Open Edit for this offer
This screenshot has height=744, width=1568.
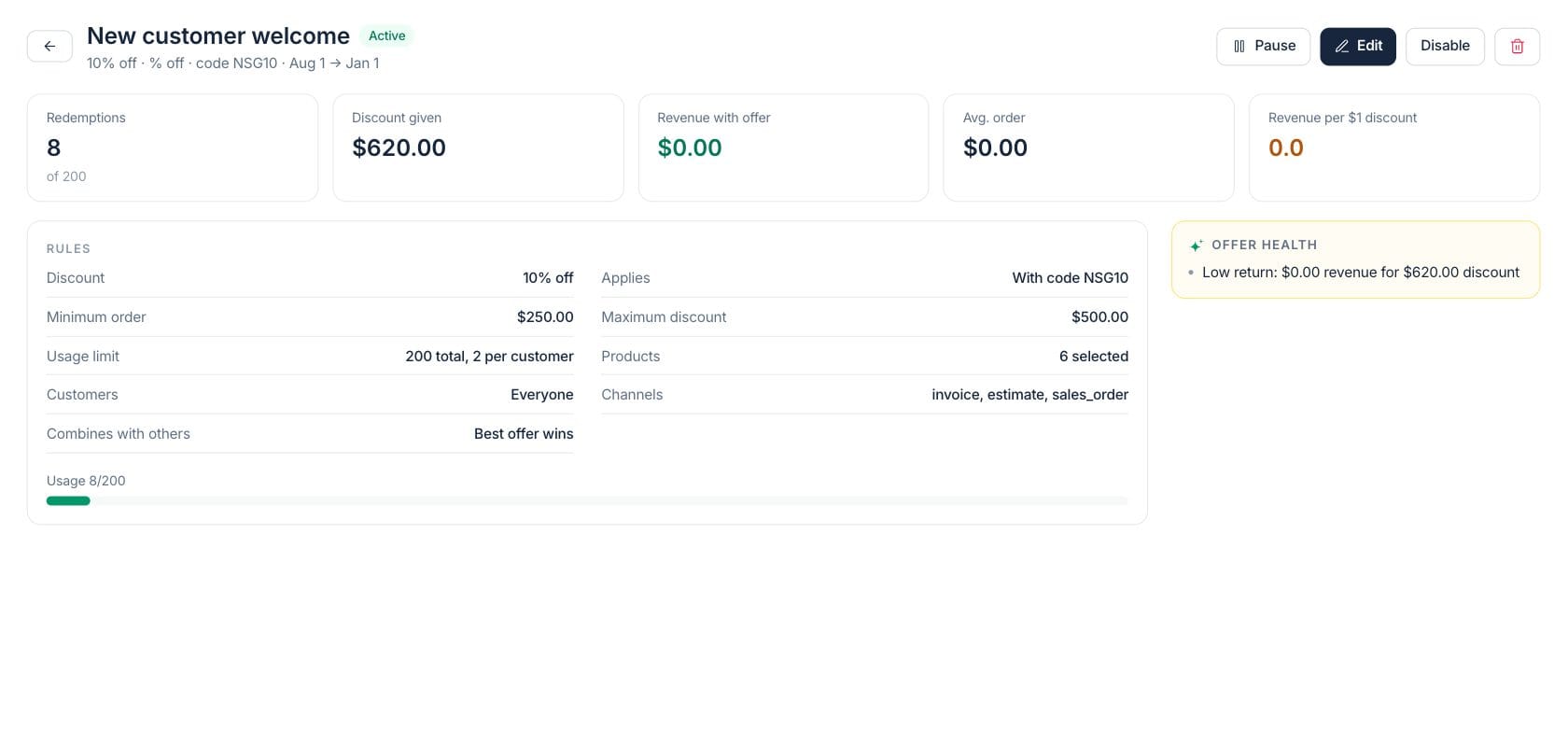coord(1357,46)
